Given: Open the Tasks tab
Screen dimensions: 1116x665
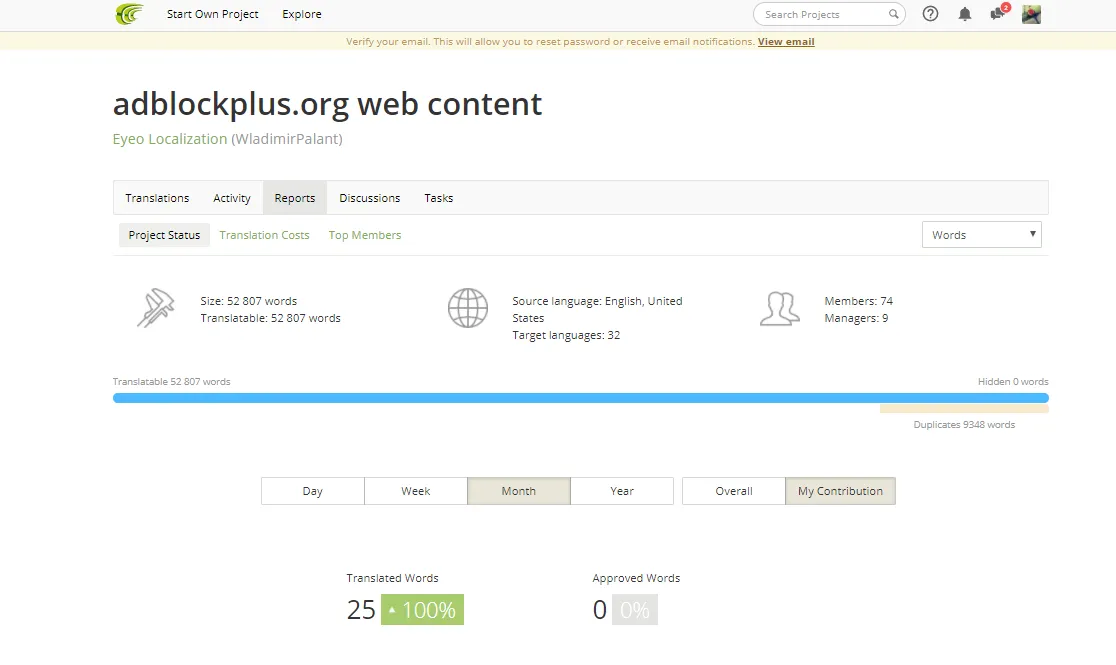Looking at the screenshot, I should click(x=438, y=198).
